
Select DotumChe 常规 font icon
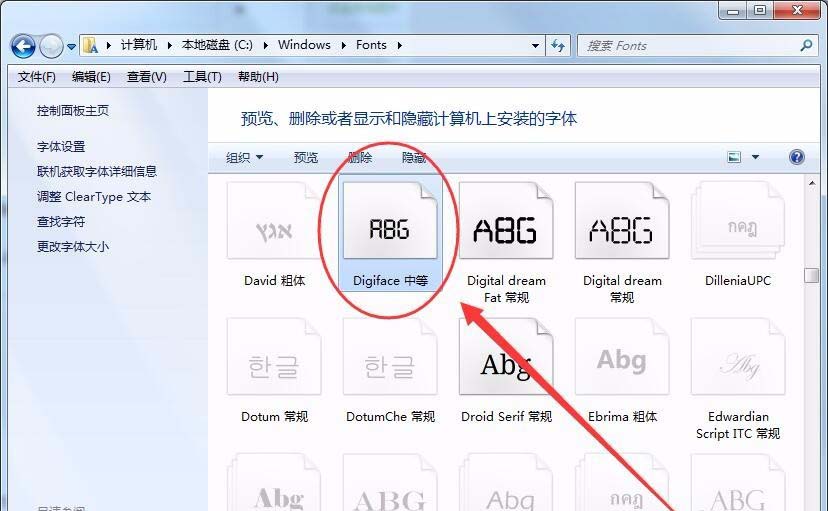point(390,357)
